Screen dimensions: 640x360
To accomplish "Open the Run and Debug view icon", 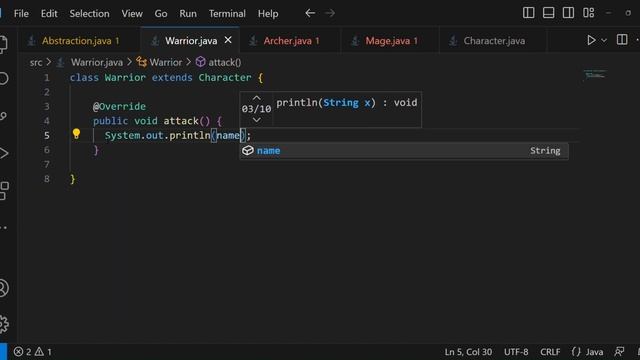I will (x=3, y=153).
